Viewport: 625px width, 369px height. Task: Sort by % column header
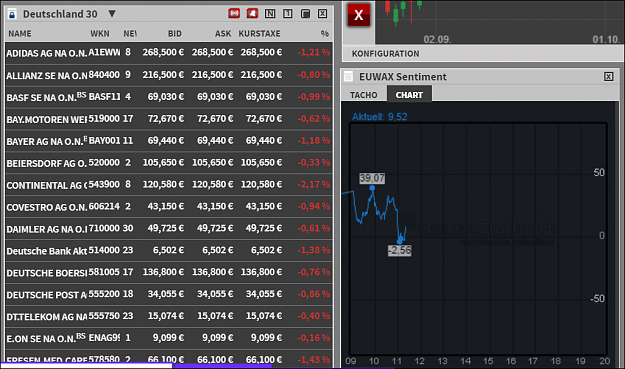[325, 34]
